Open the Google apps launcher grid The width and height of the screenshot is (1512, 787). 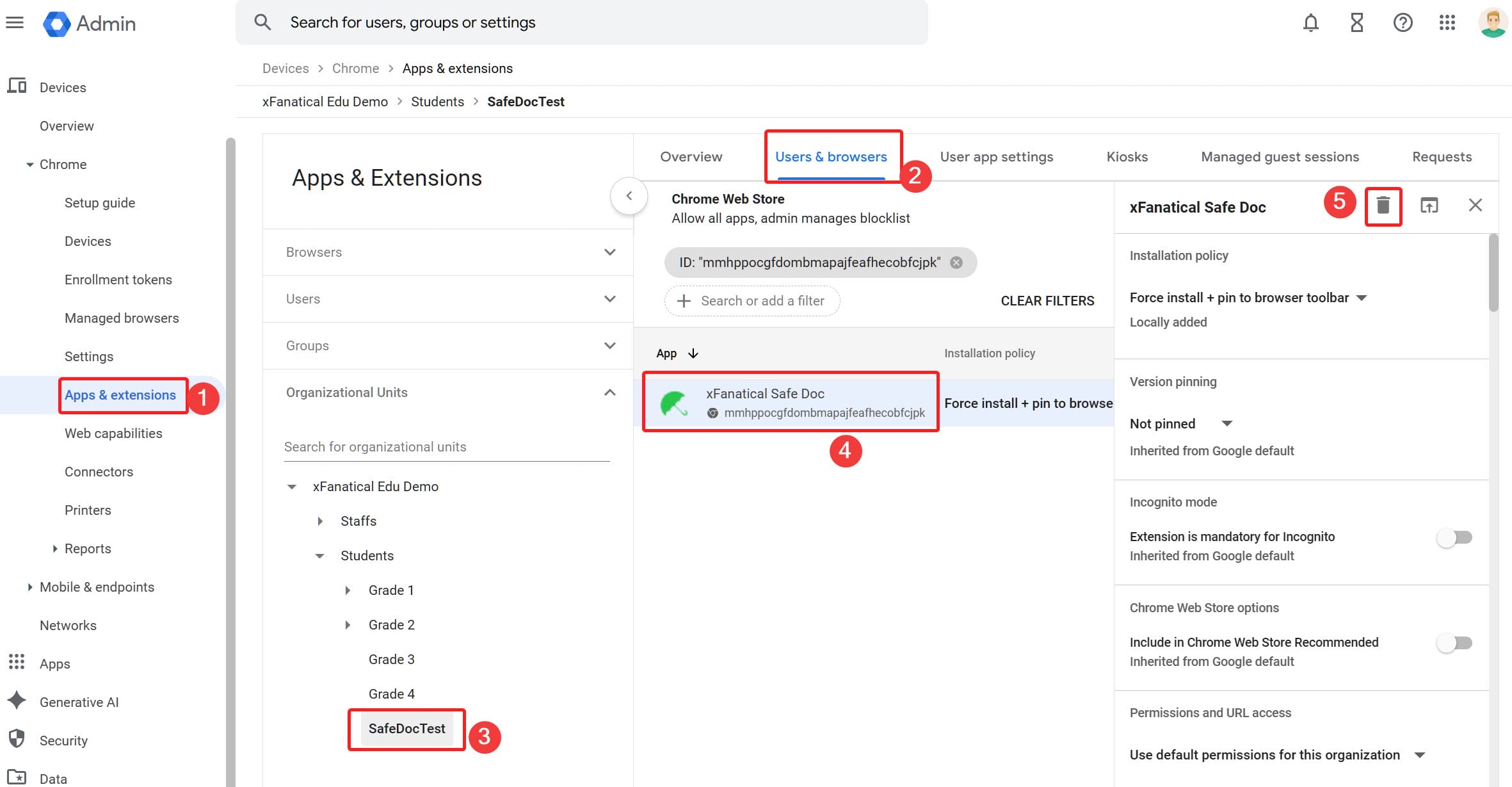[1447, 22]
